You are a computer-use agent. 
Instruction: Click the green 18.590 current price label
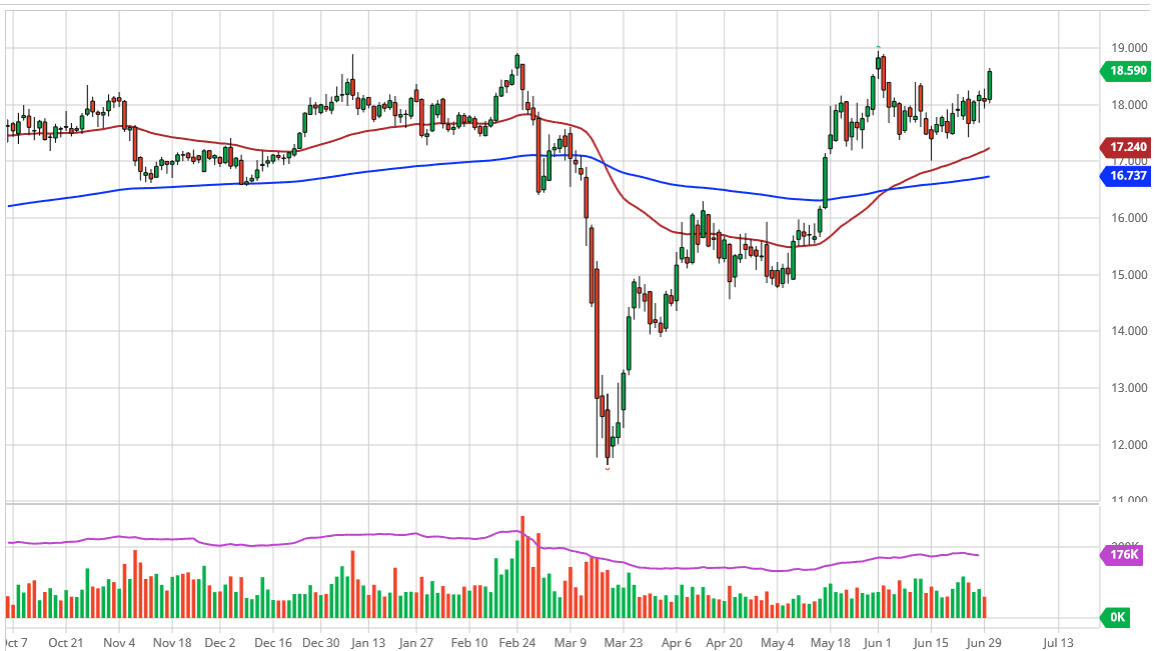[x=1124, y=71]
